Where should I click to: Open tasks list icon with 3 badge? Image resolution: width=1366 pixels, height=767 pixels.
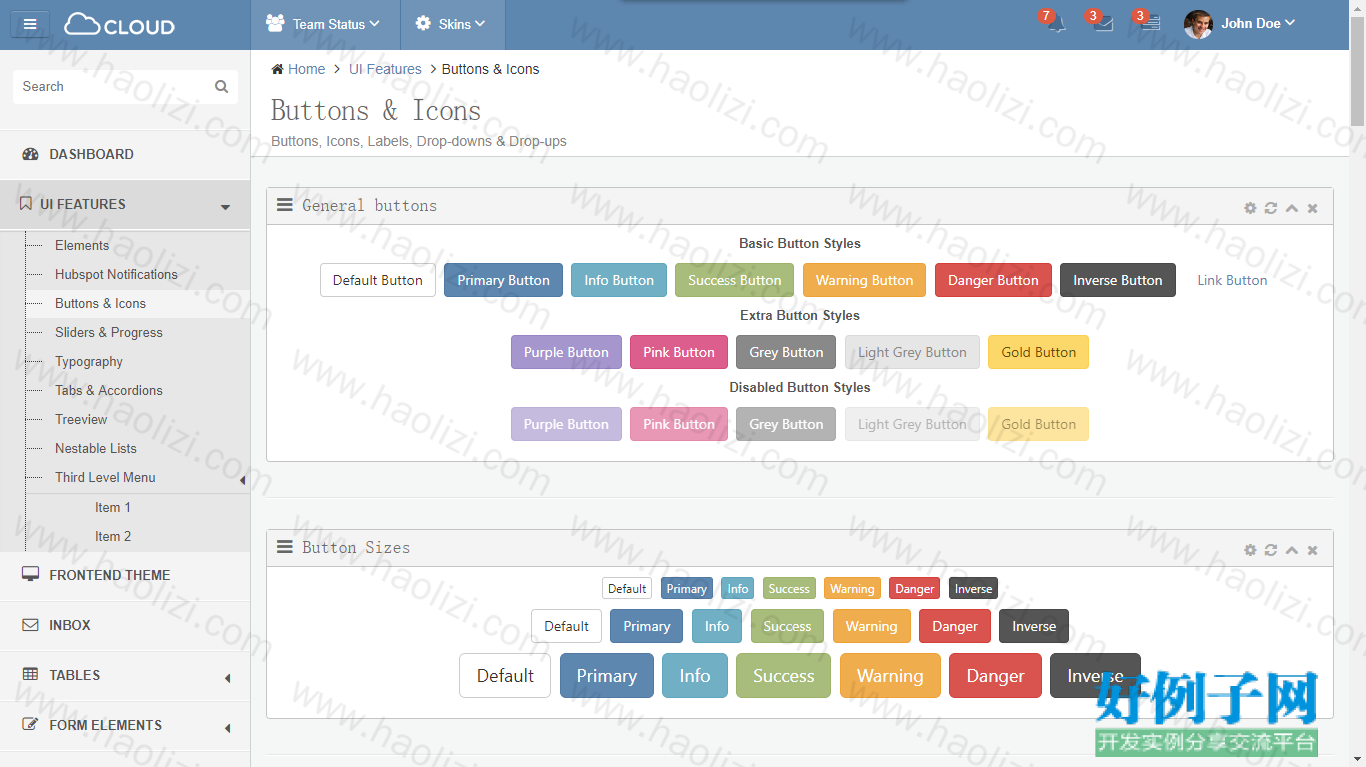click(x=1151, y=24)
